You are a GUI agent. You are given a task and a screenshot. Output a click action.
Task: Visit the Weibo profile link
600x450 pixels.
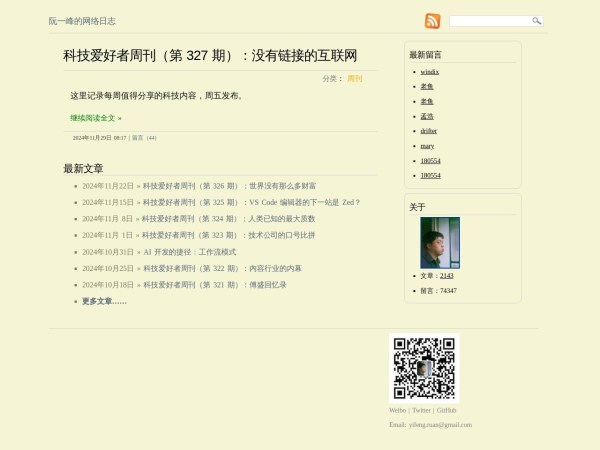397,410
